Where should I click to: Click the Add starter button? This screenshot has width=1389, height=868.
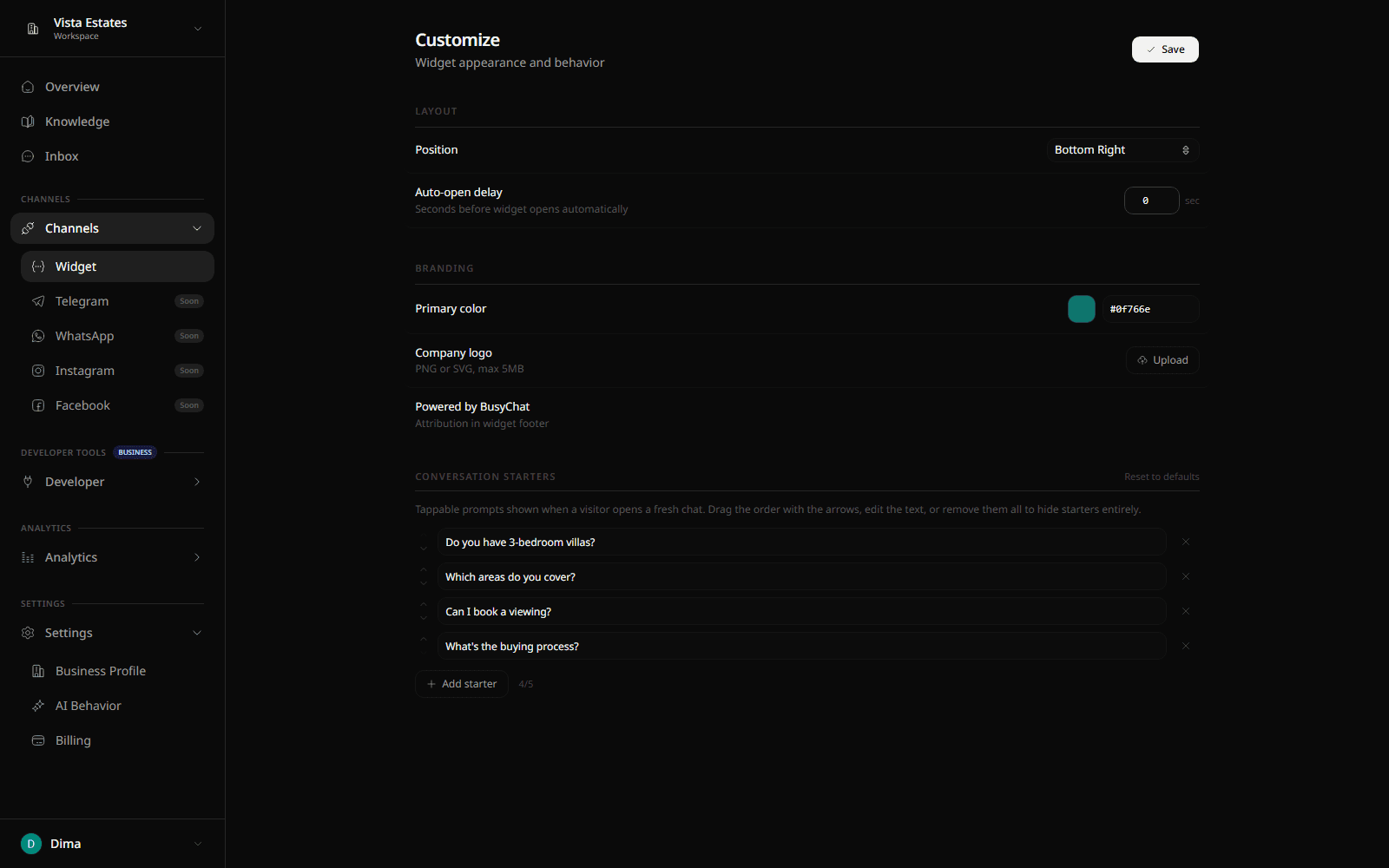[462, 684]
